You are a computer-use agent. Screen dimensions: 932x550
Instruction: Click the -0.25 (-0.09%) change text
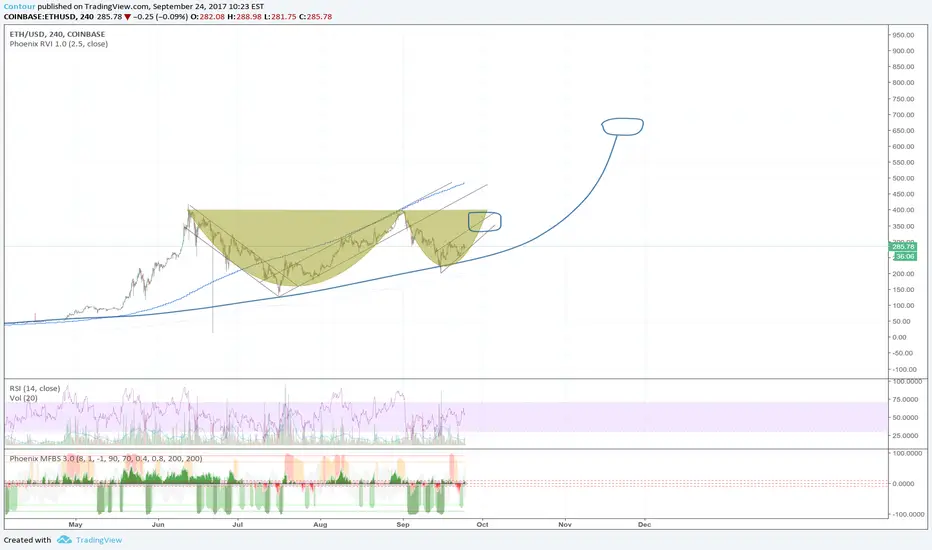tap(162, 17)
